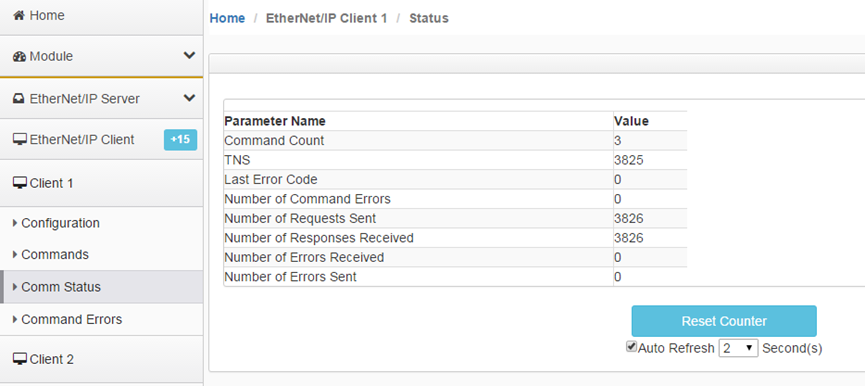Click the arrow icon beside Configuration
This screenshot has height=386, width=865.
(x=15, y=223)
